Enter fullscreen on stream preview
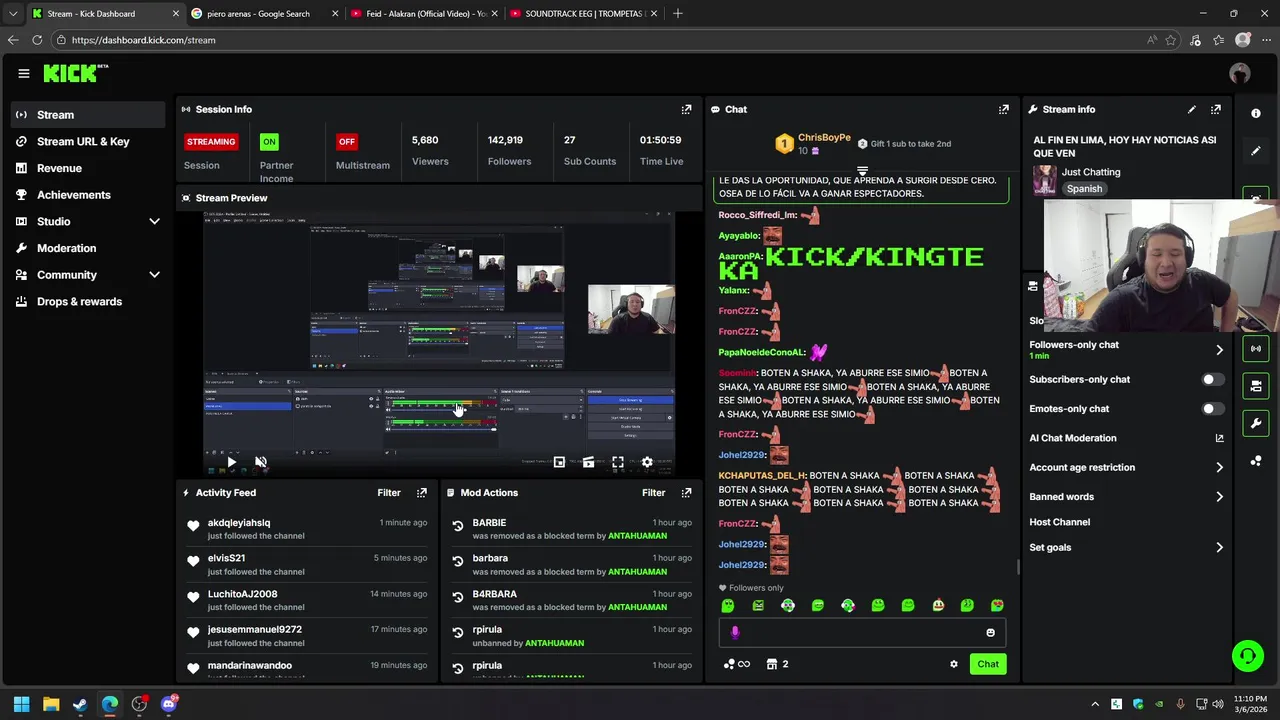Screen dimensions: 1280x720 618,462
